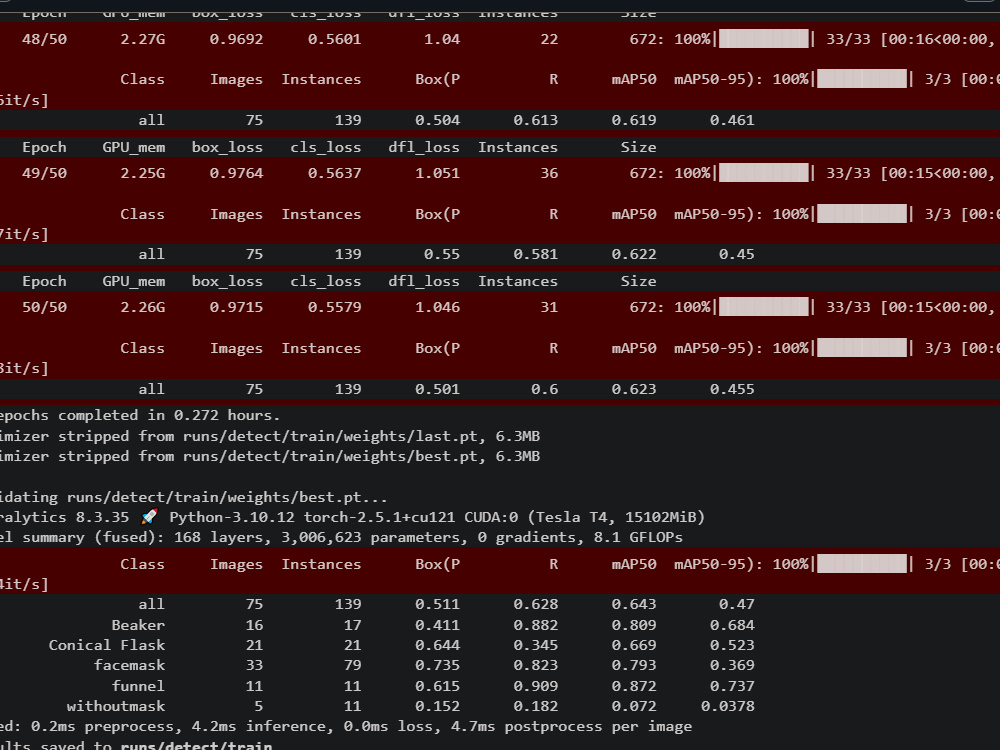Select dfl_loss value '1.04'

[442, 39]
